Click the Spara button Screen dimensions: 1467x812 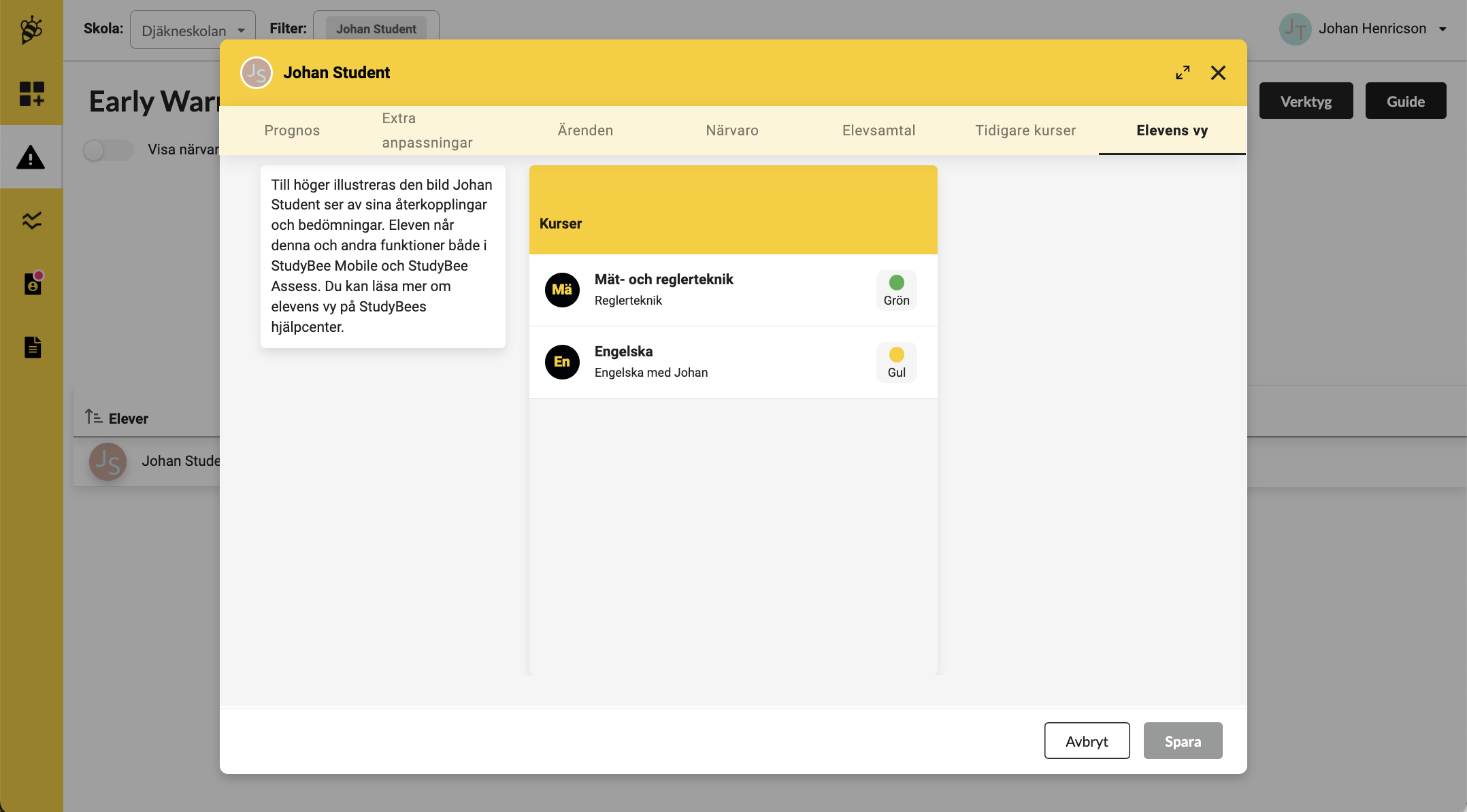(1183, 741)
